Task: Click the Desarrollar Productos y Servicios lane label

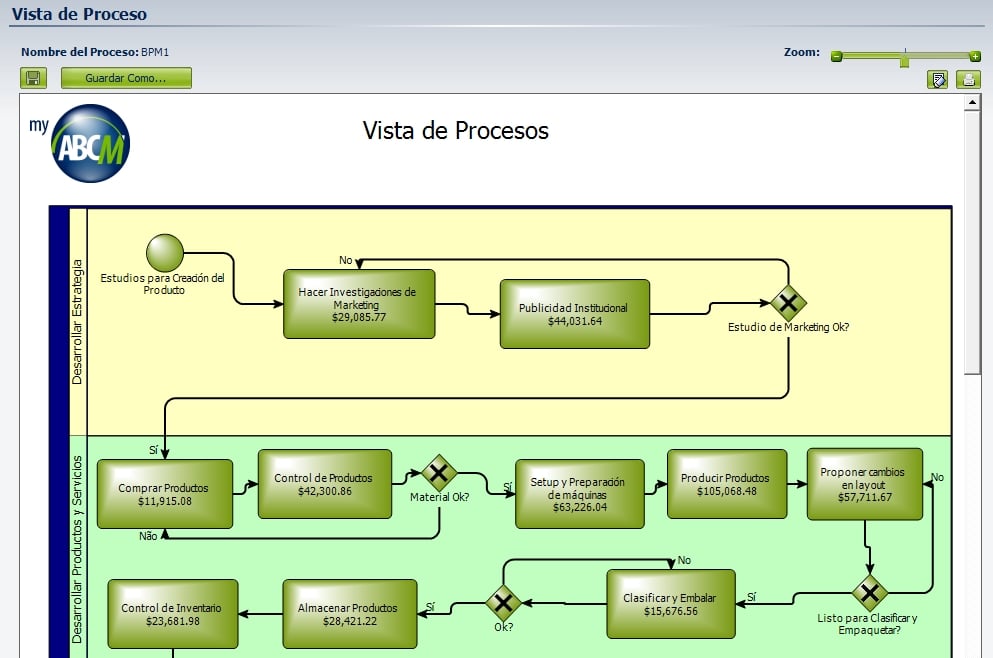Action: point(77,549)
